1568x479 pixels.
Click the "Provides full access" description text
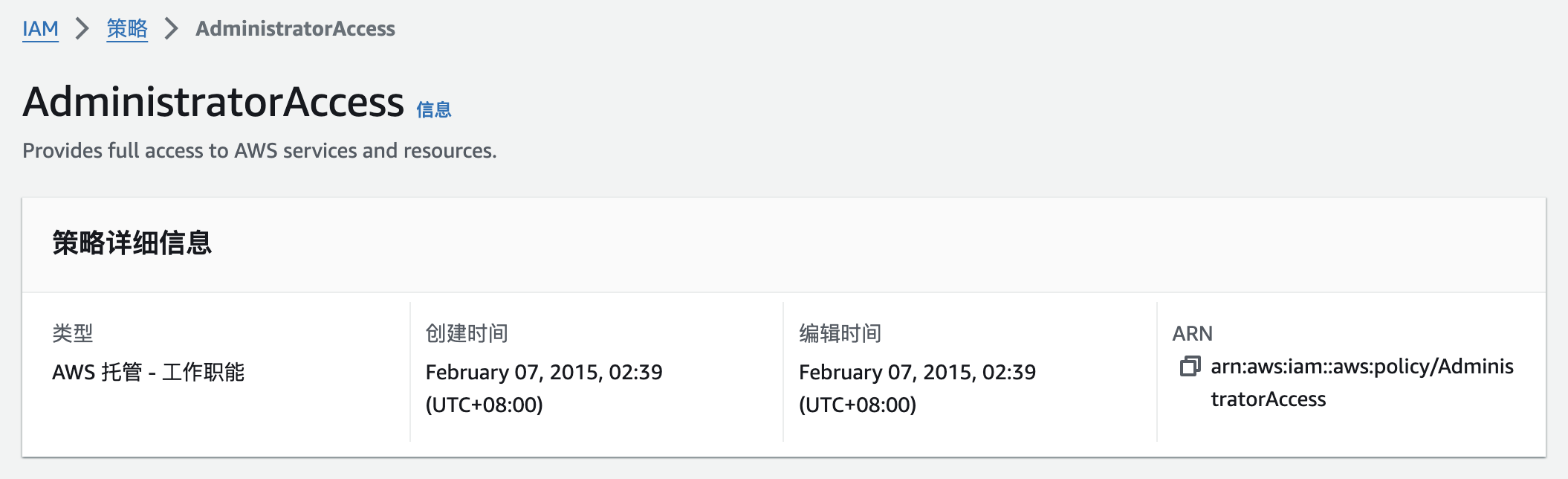[x=259, y=151]
